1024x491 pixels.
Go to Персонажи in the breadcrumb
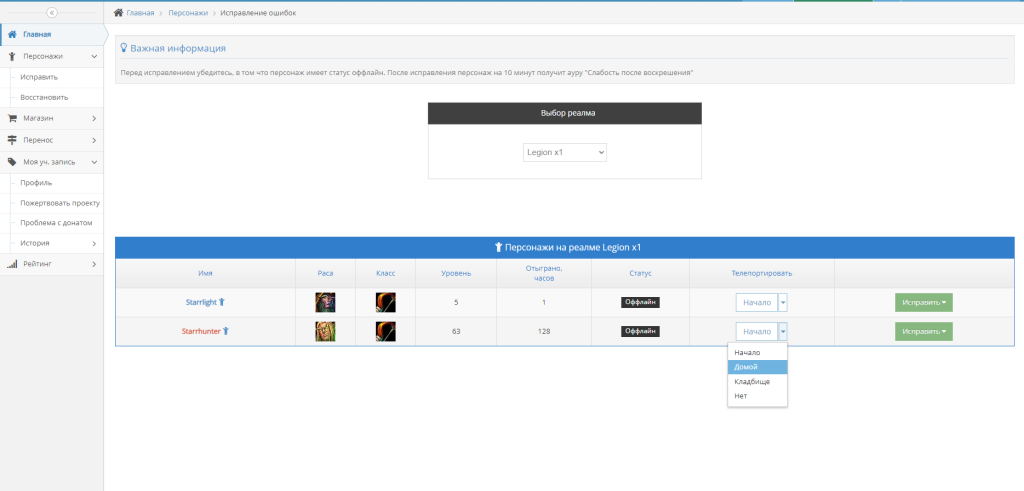point(188,13)
